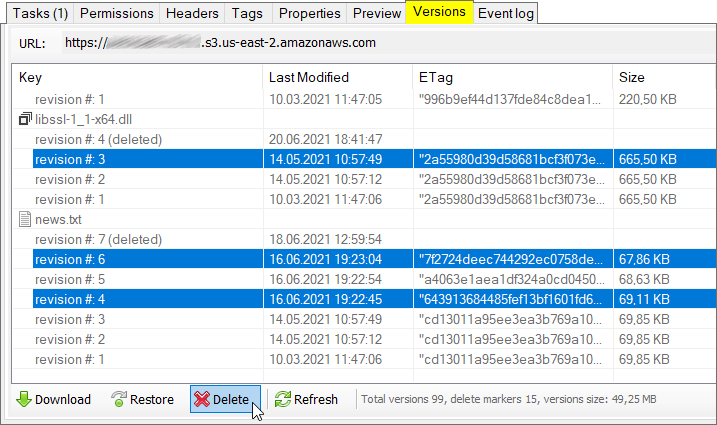
Task: Click the URL: label
Action: [32, 43]
